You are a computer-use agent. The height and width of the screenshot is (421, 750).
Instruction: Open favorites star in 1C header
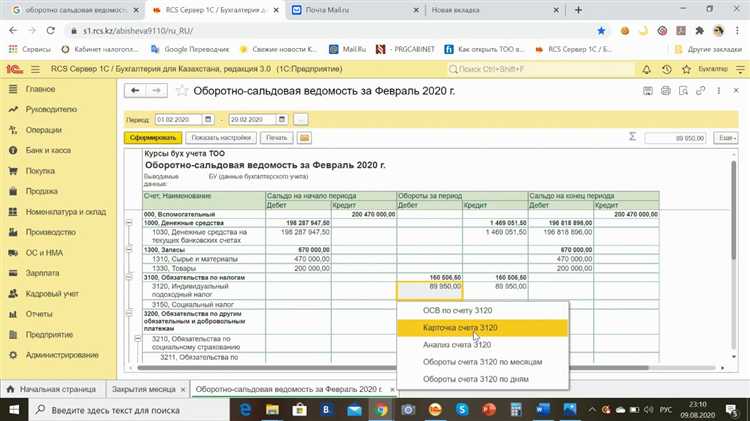[686, 69]
